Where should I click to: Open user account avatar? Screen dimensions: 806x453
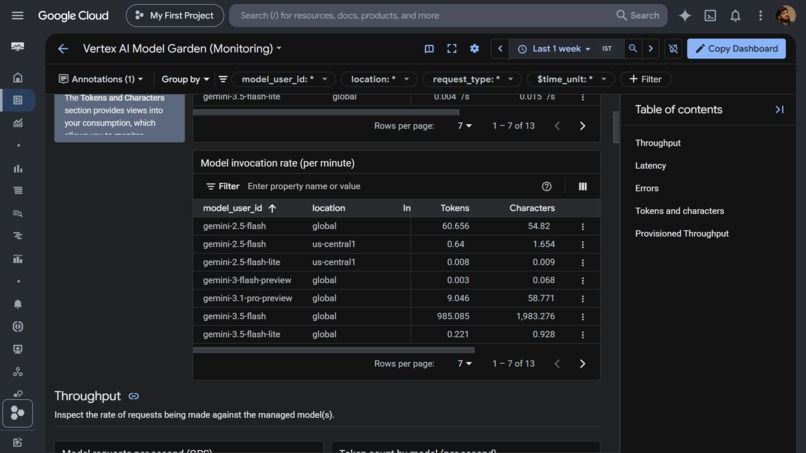(785, 15)
